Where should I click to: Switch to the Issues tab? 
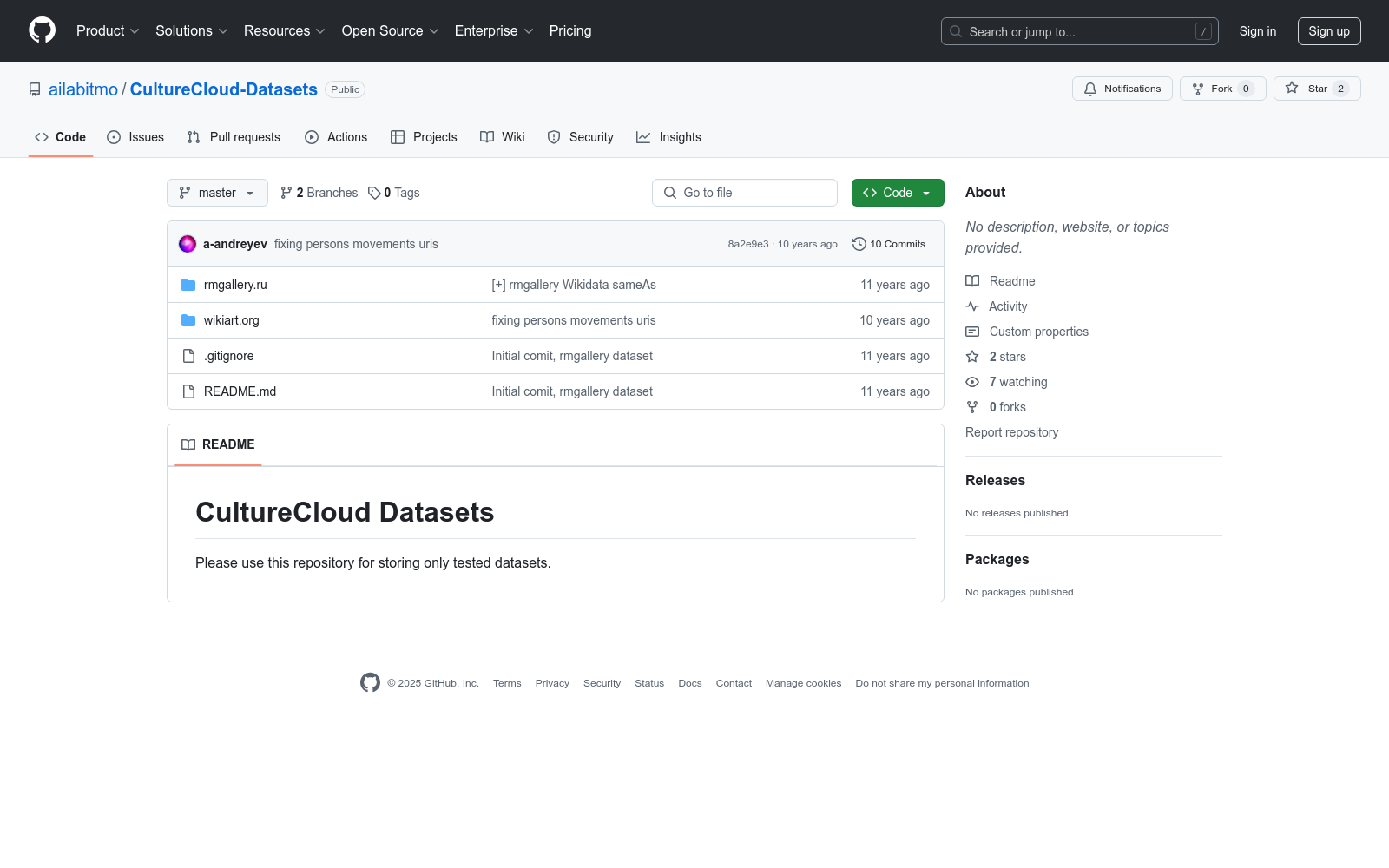[135, 137]
